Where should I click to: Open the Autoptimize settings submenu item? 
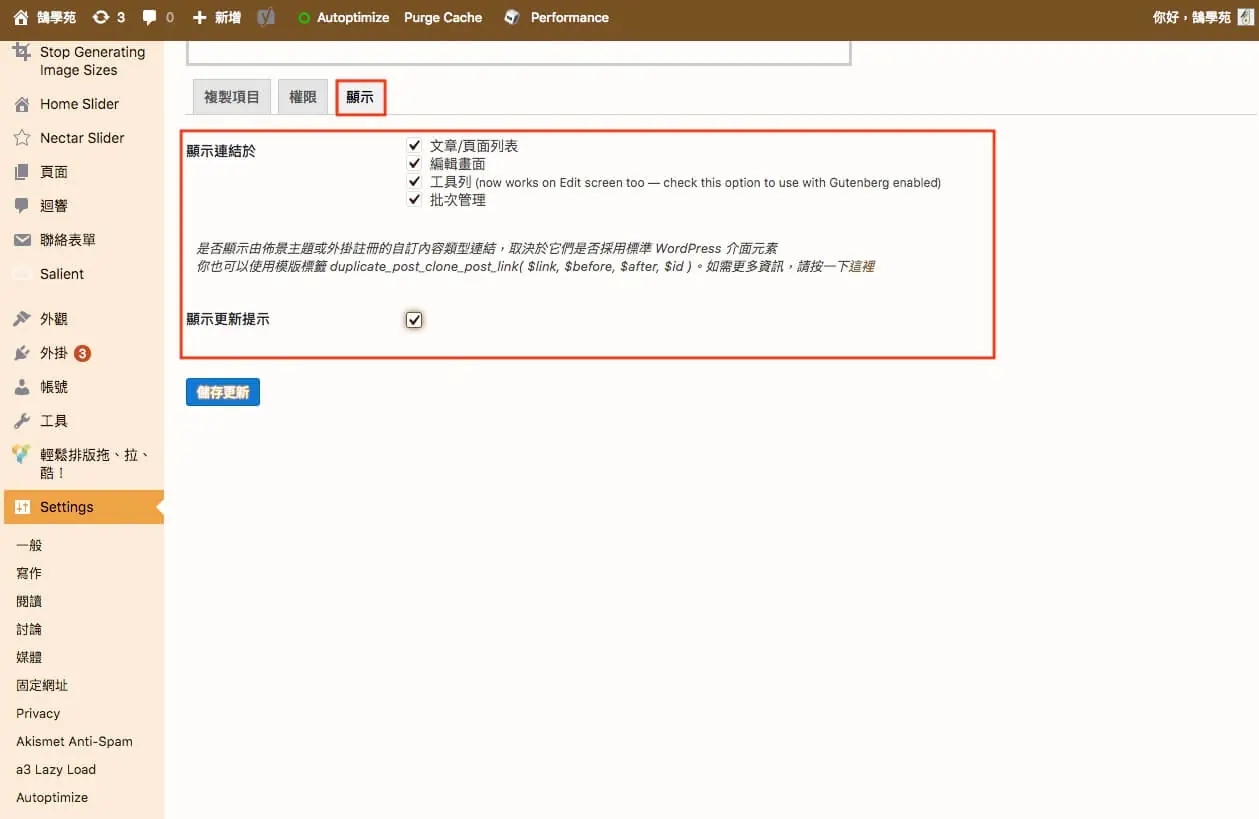pyautogui.click(x=52, y=797)
